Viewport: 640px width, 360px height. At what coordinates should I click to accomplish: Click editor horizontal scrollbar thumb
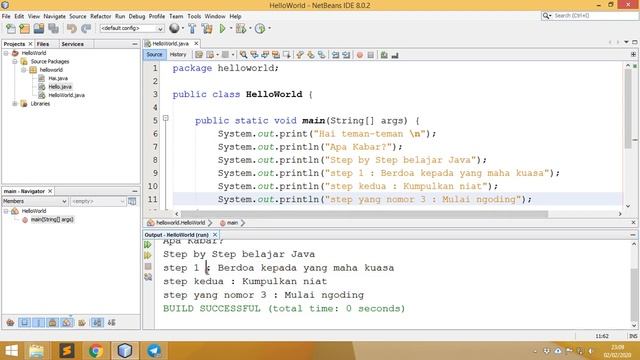(364, 214)
